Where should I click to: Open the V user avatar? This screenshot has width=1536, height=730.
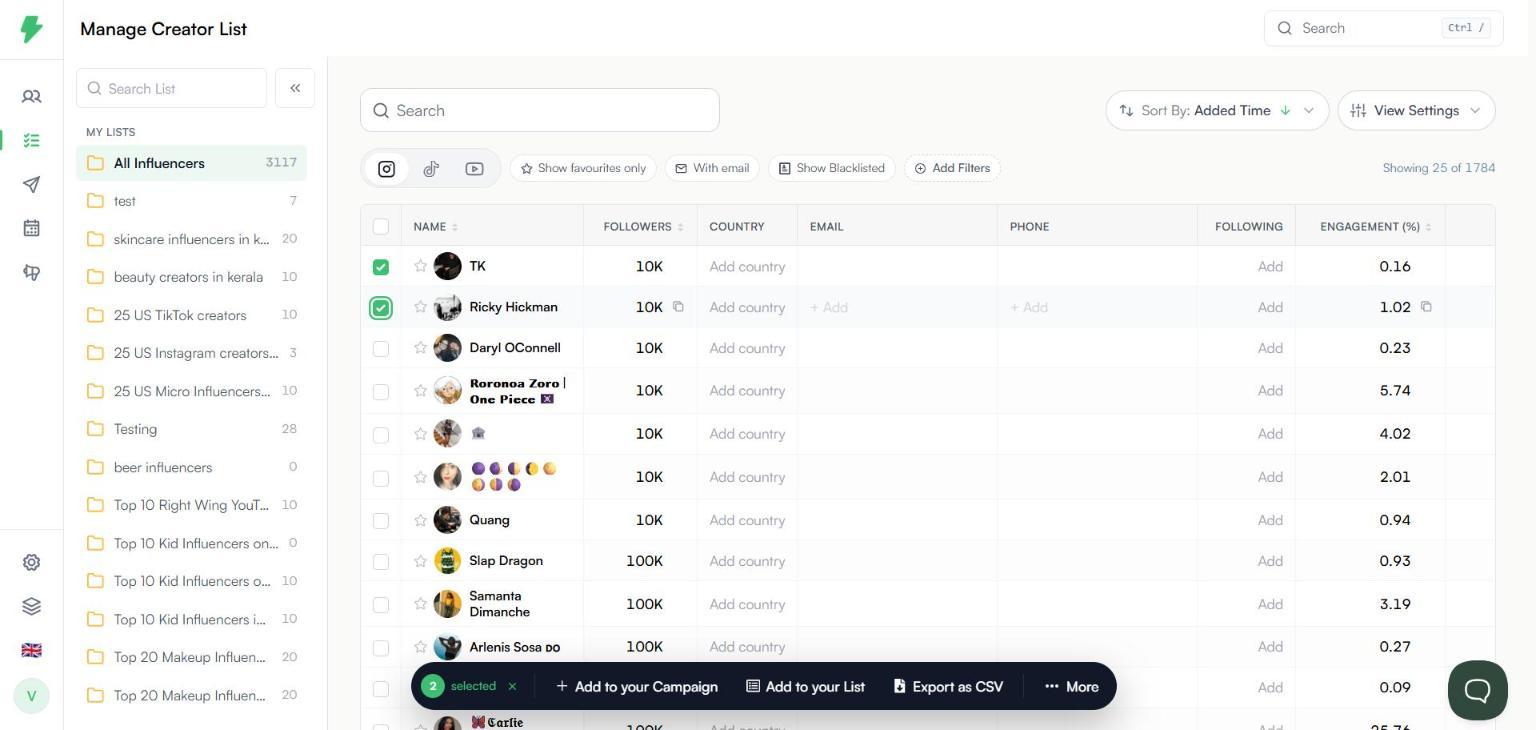[x=31, y=695]
